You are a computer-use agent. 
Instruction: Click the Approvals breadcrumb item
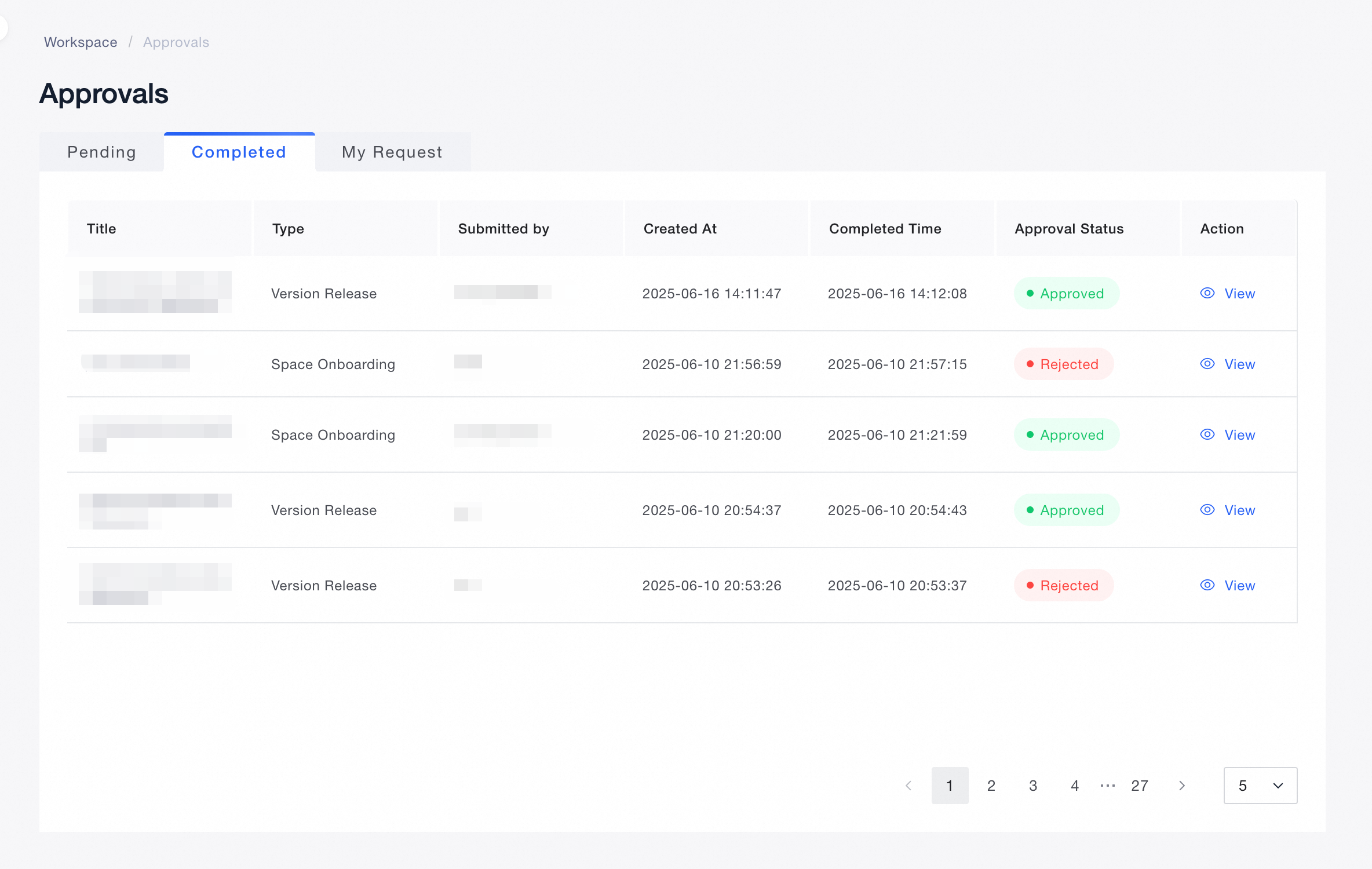click(x=176, y=42)
